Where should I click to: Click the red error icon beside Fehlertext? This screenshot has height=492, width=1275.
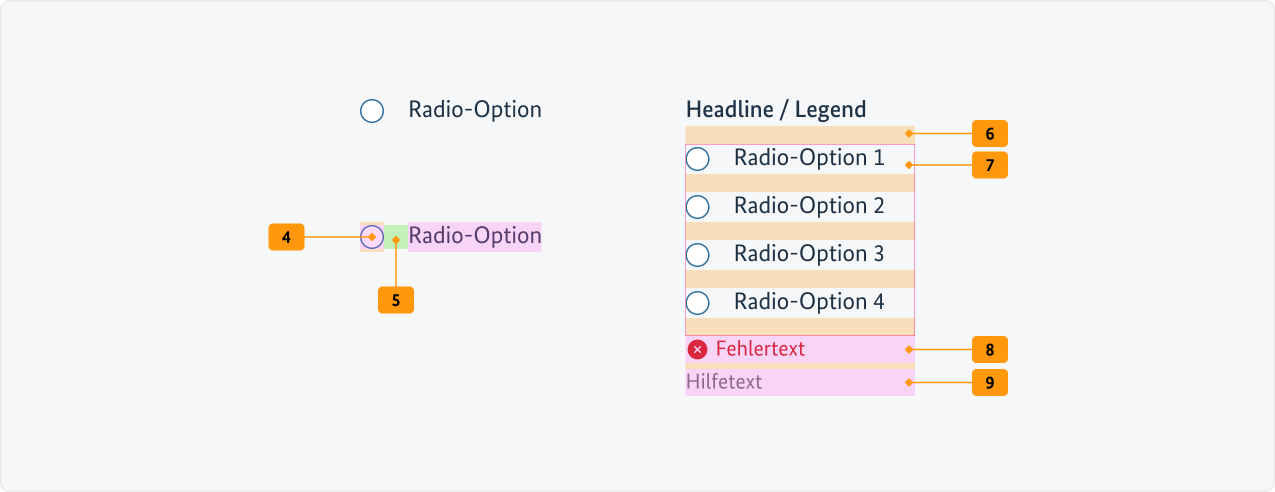coord(698,349)
